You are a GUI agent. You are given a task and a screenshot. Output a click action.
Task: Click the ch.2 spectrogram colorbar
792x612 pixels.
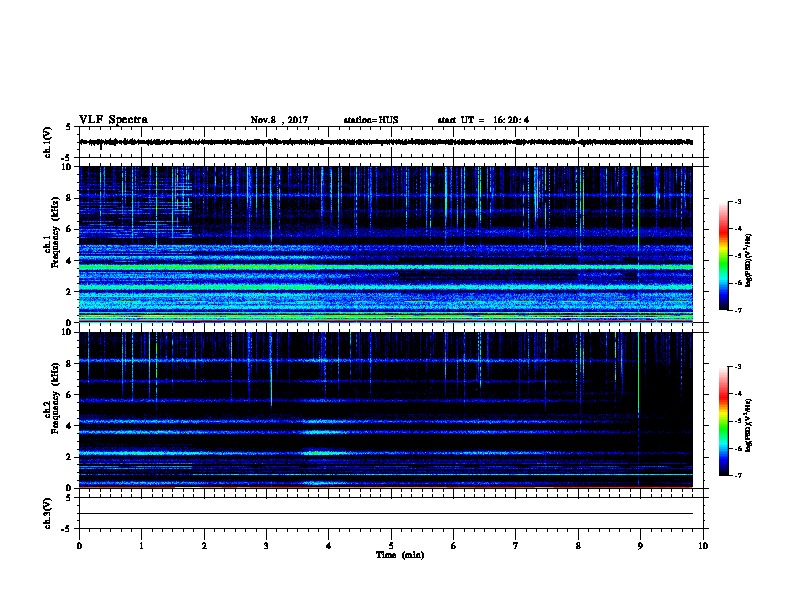tap(723, 421)
